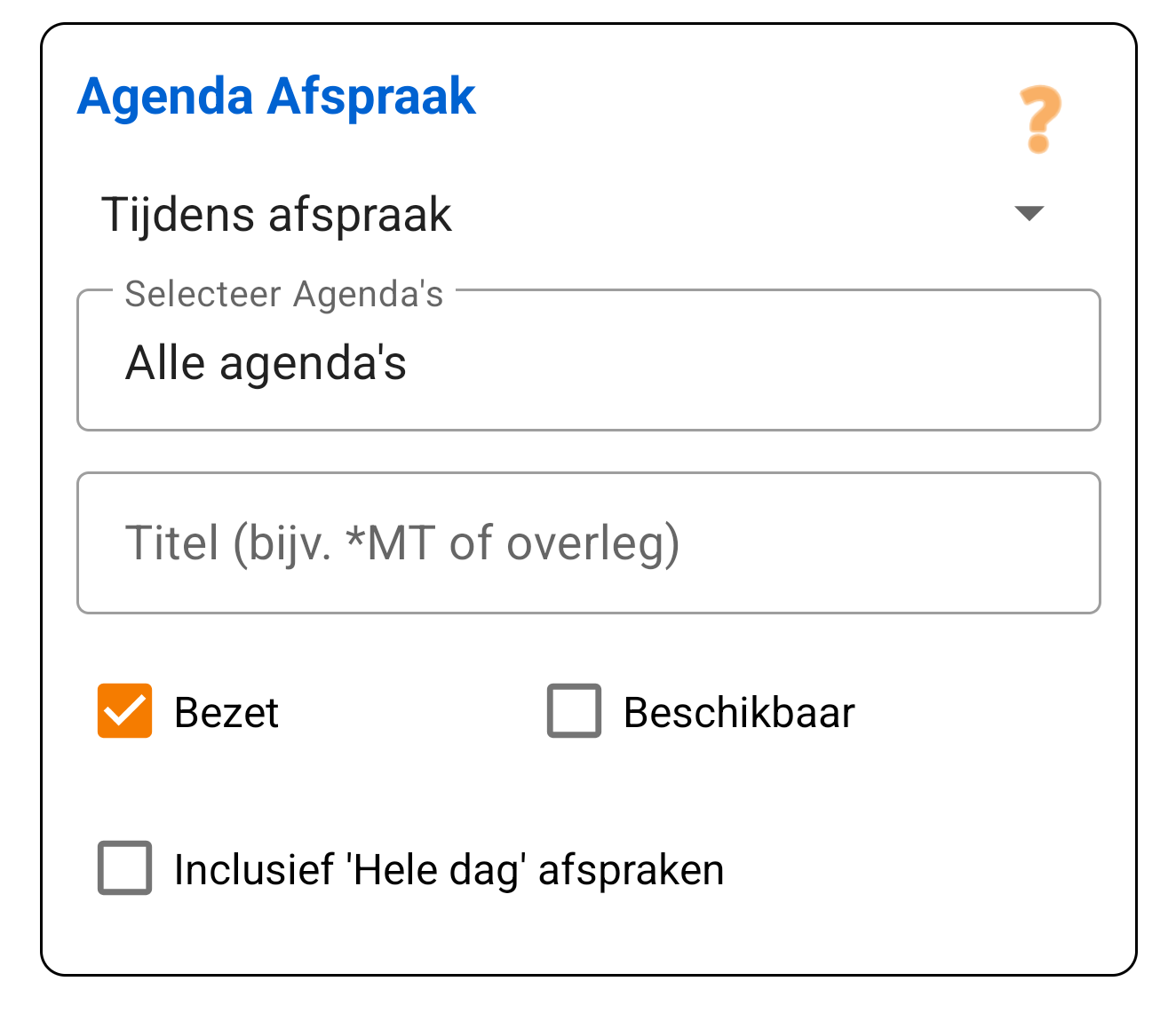Viewport: 1176px width, 1013px height.
Task: Toggle the Bezet option off
Action: (x=124, y=711)
